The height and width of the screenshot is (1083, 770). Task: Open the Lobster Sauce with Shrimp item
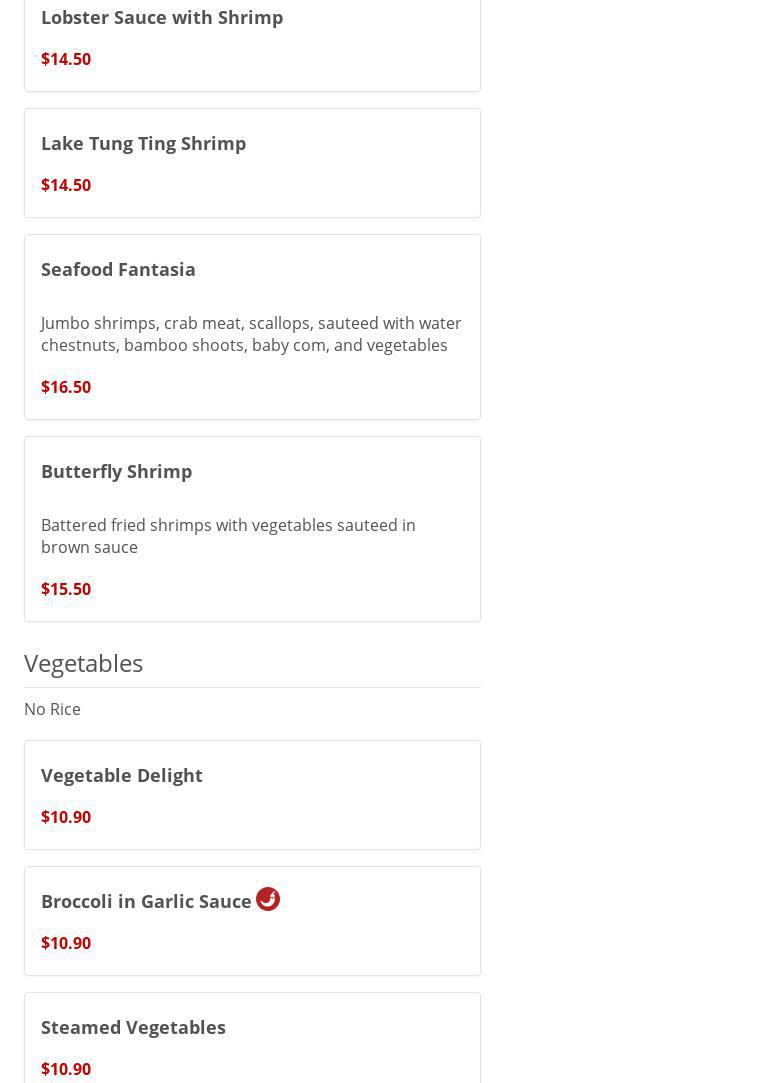point(162,17)
